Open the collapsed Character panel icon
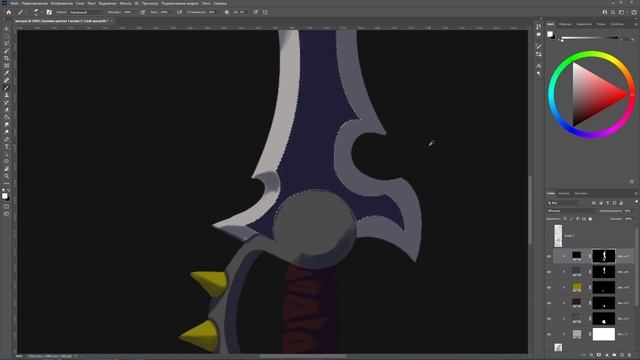Viewport: 640px width, 360px height. (539, 66)
